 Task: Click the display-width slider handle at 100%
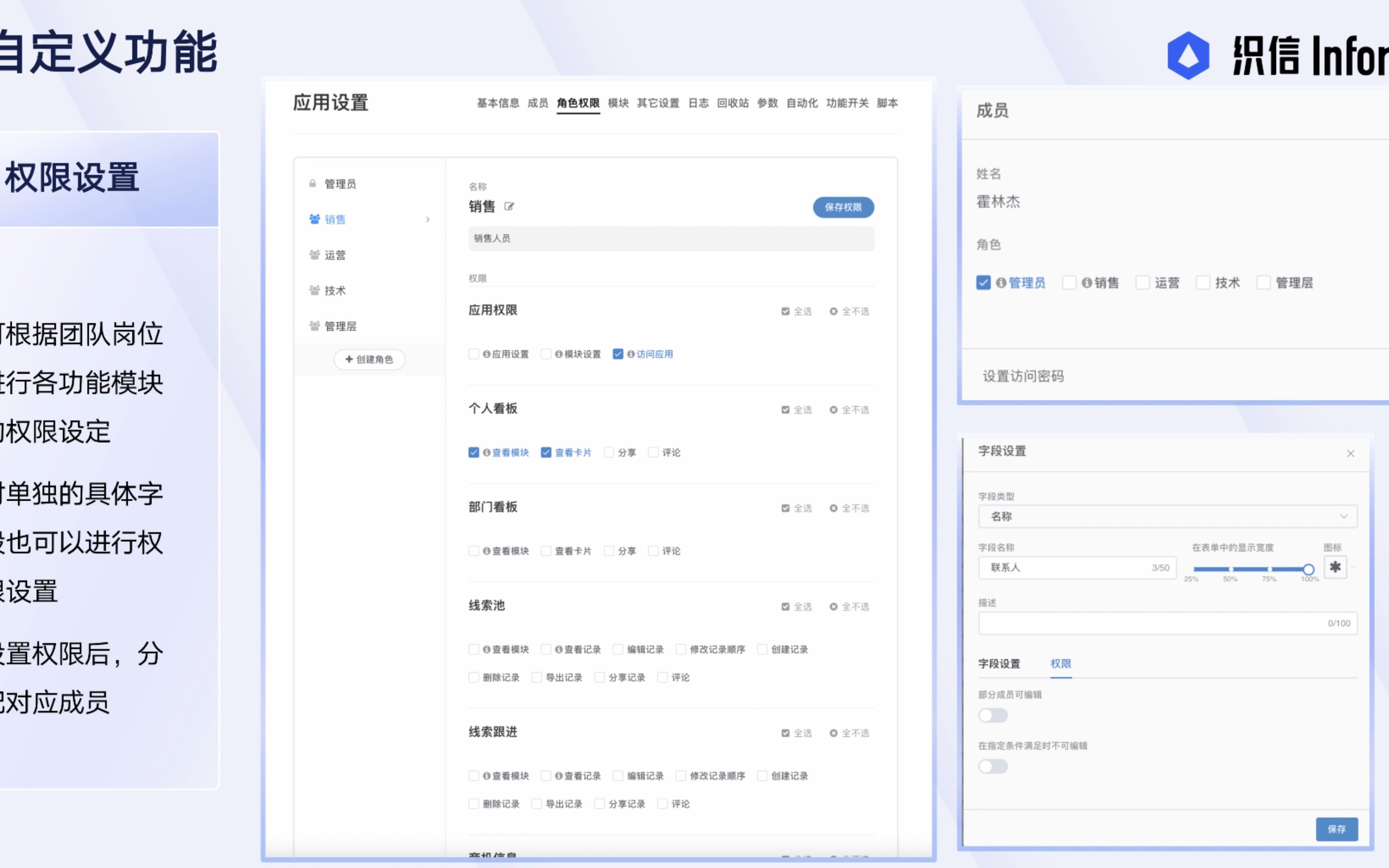(1308, 569)
